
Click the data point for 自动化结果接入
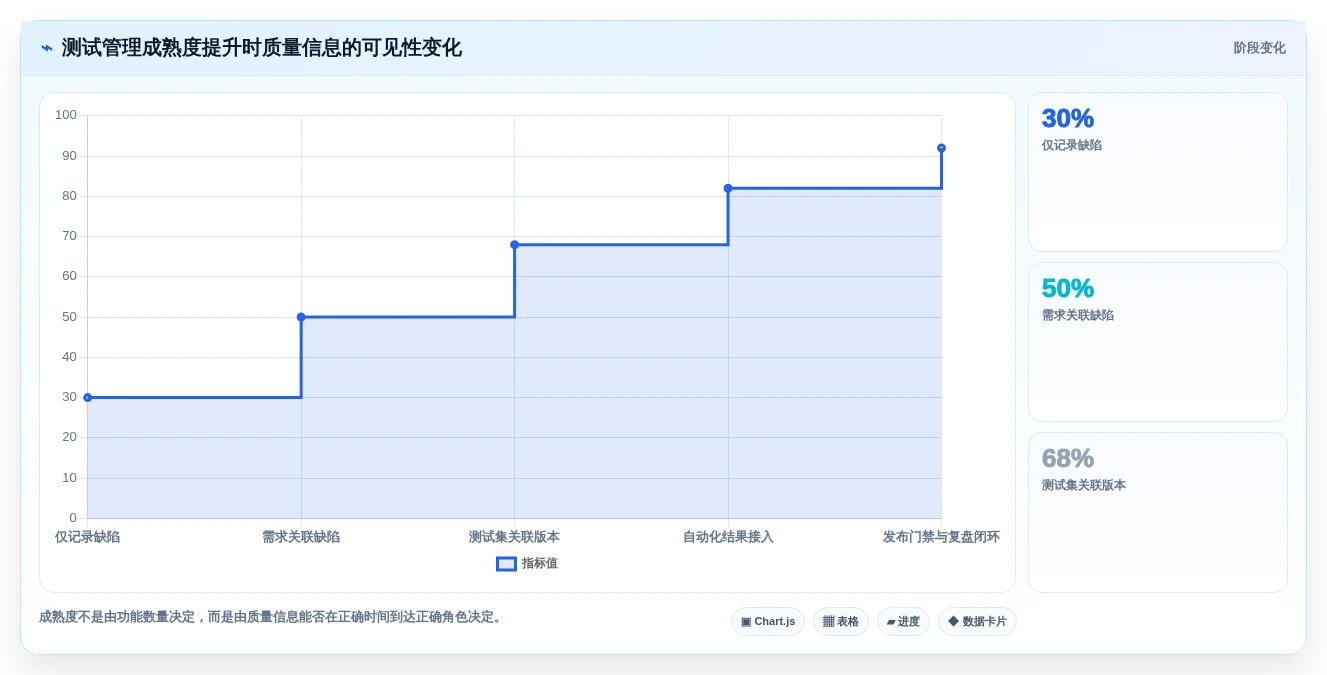coord(728,188)
